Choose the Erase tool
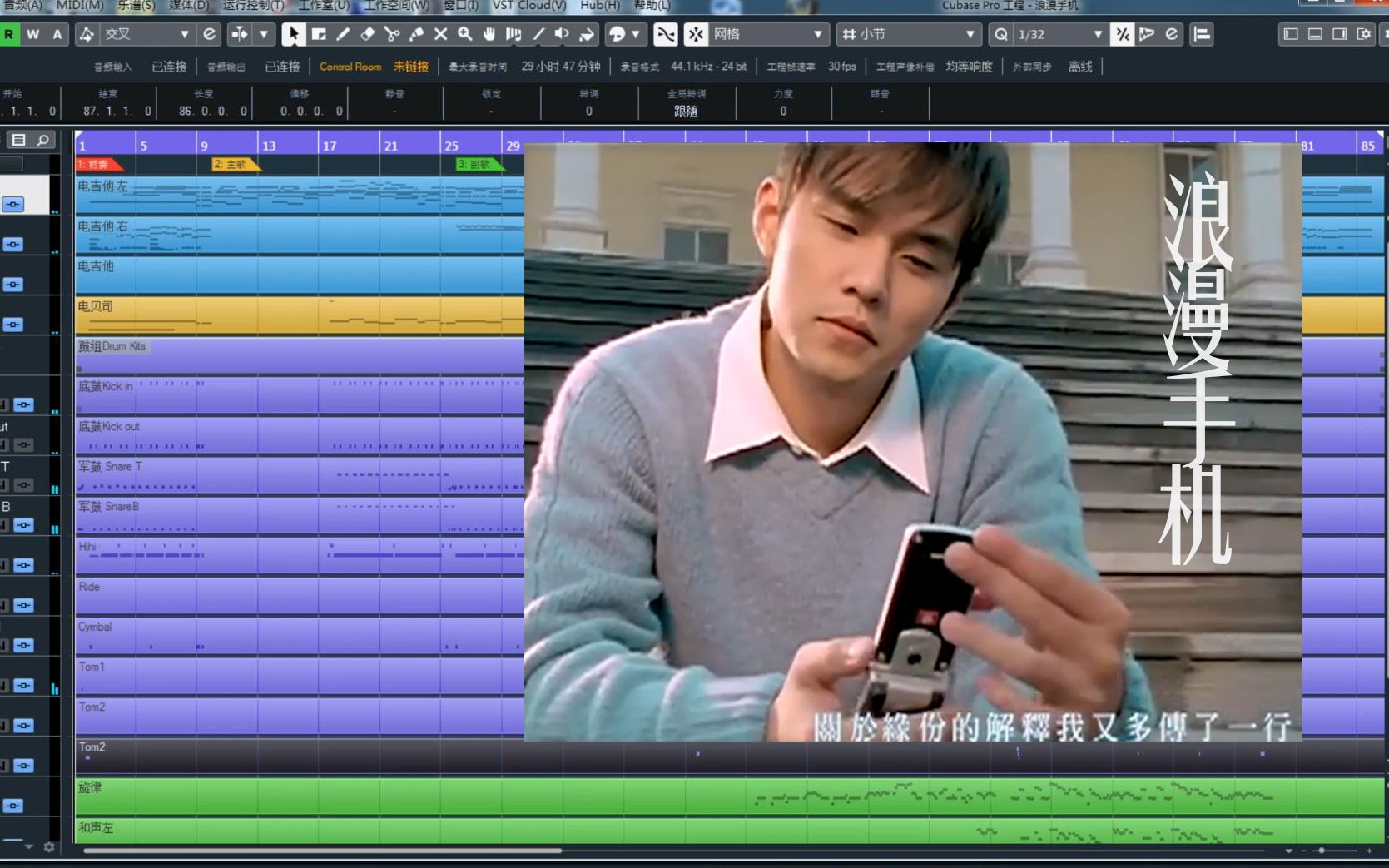This screenshot has width=1389, height=868. [367, 34]
